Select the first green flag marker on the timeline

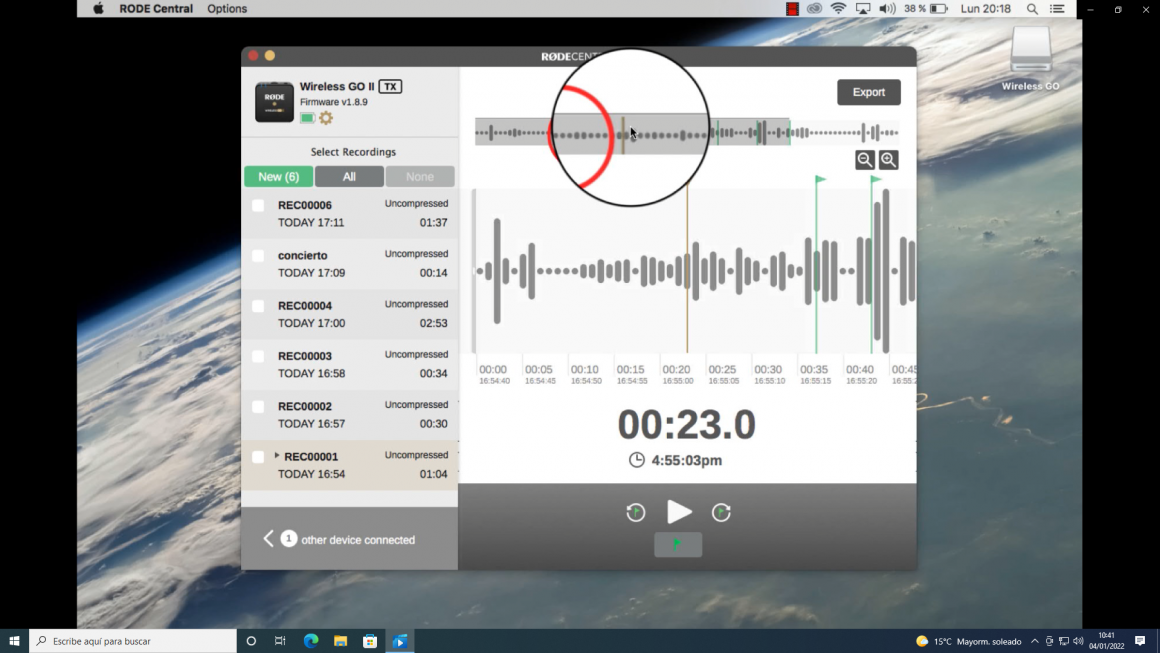point(820,181)
